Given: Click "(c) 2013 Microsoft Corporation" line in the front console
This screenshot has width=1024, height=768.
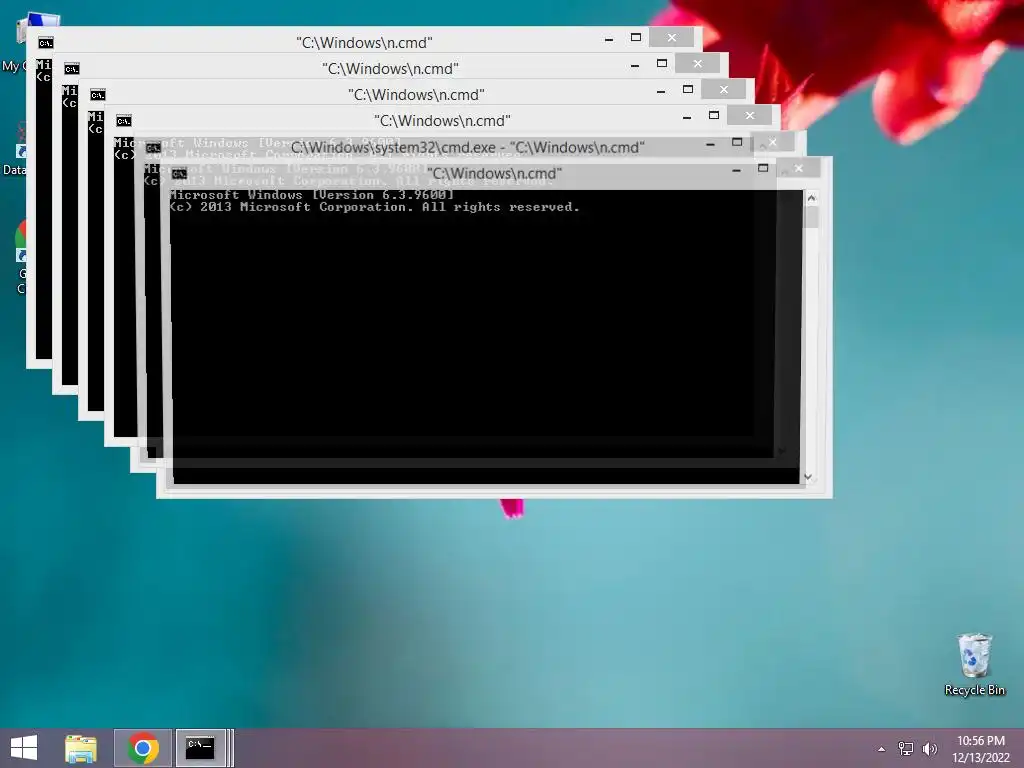Looking at the screenshot, I should (374, 207).
